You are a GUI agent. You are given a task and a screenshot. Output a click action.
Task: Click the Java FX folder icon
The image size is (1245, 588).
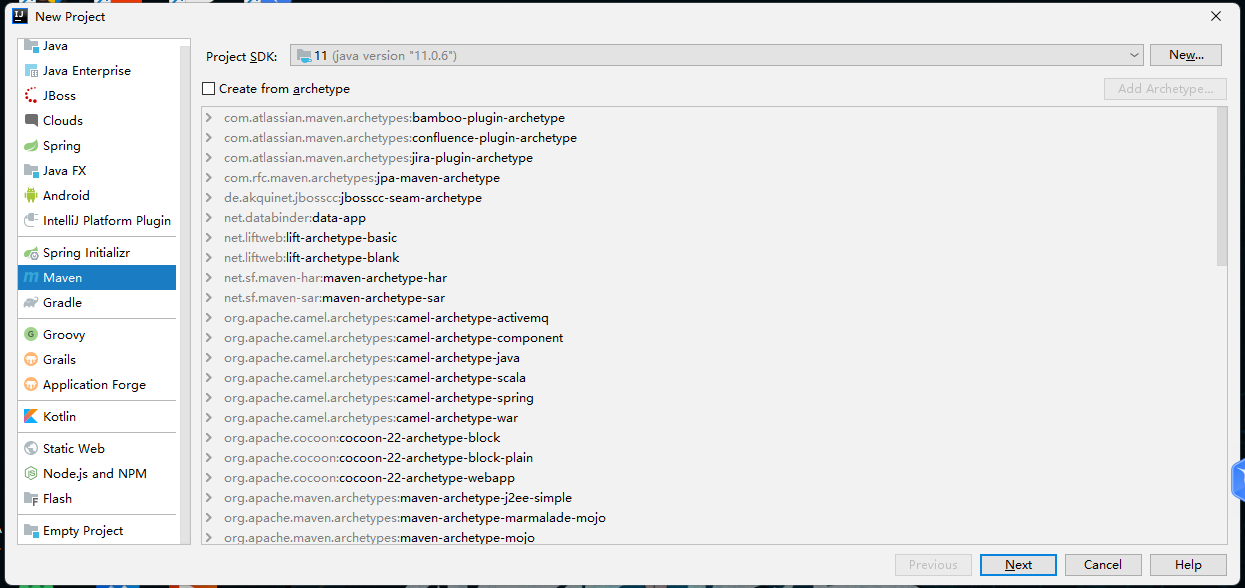(31, 171)
